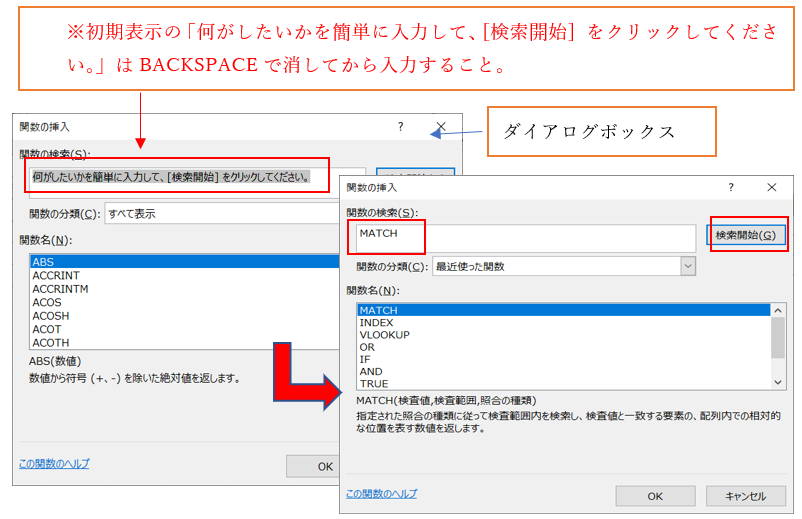Choose INDEX from the function name list

click(376, 323)
